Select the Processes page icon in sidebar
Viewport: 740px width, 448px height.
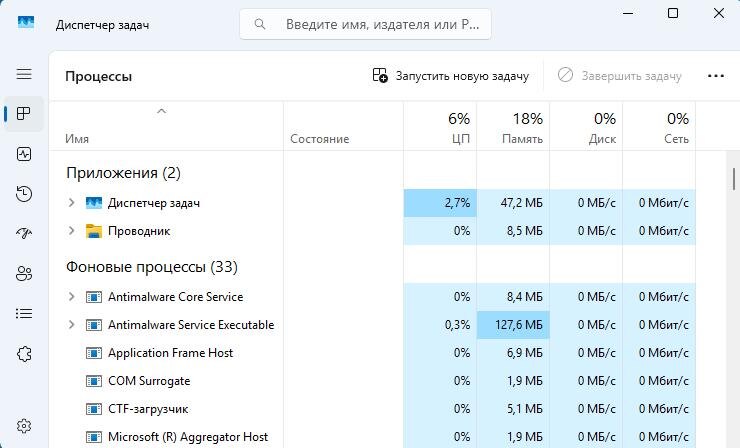[x=24, y=113]
